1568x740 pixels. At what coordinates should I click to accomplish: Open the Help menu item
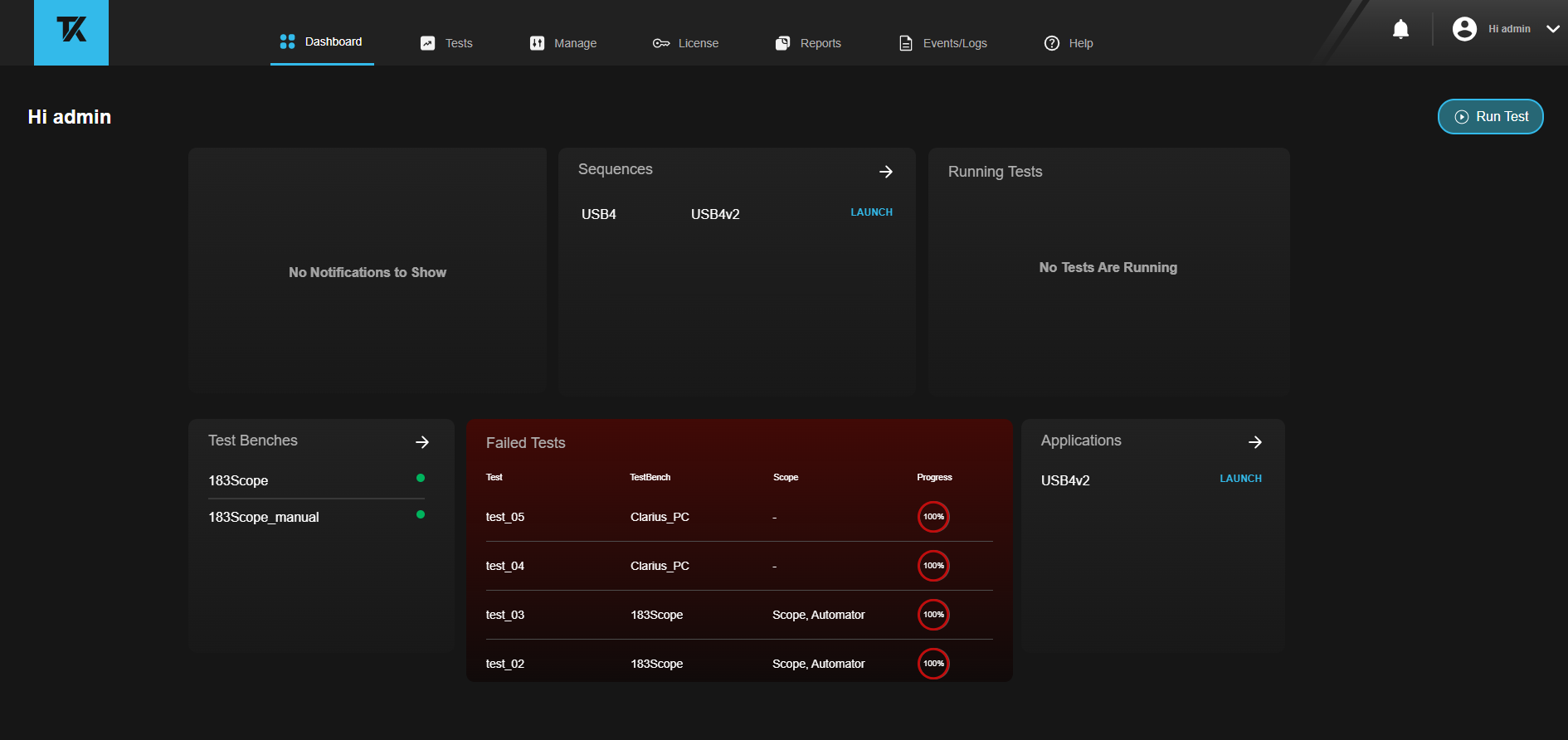click(x=1069, y=43)
